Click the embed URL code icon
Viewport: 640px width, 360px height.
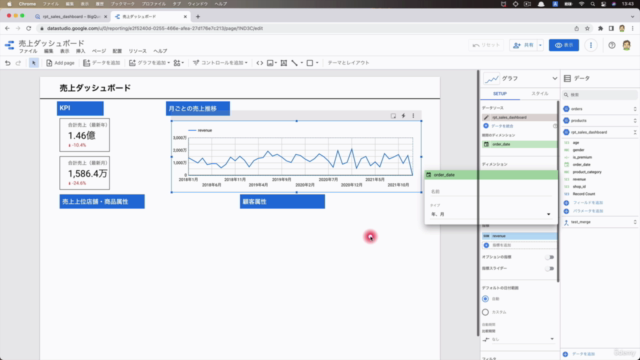[260, 63]
